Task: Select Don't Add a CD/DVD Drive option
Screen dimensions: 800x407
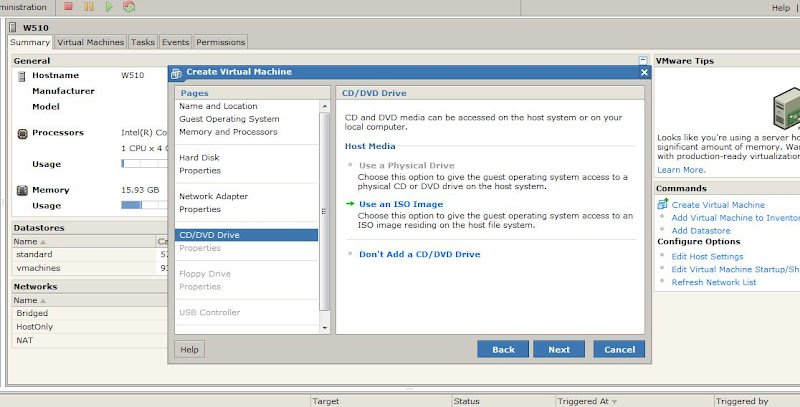Action: tap(419, 254)
